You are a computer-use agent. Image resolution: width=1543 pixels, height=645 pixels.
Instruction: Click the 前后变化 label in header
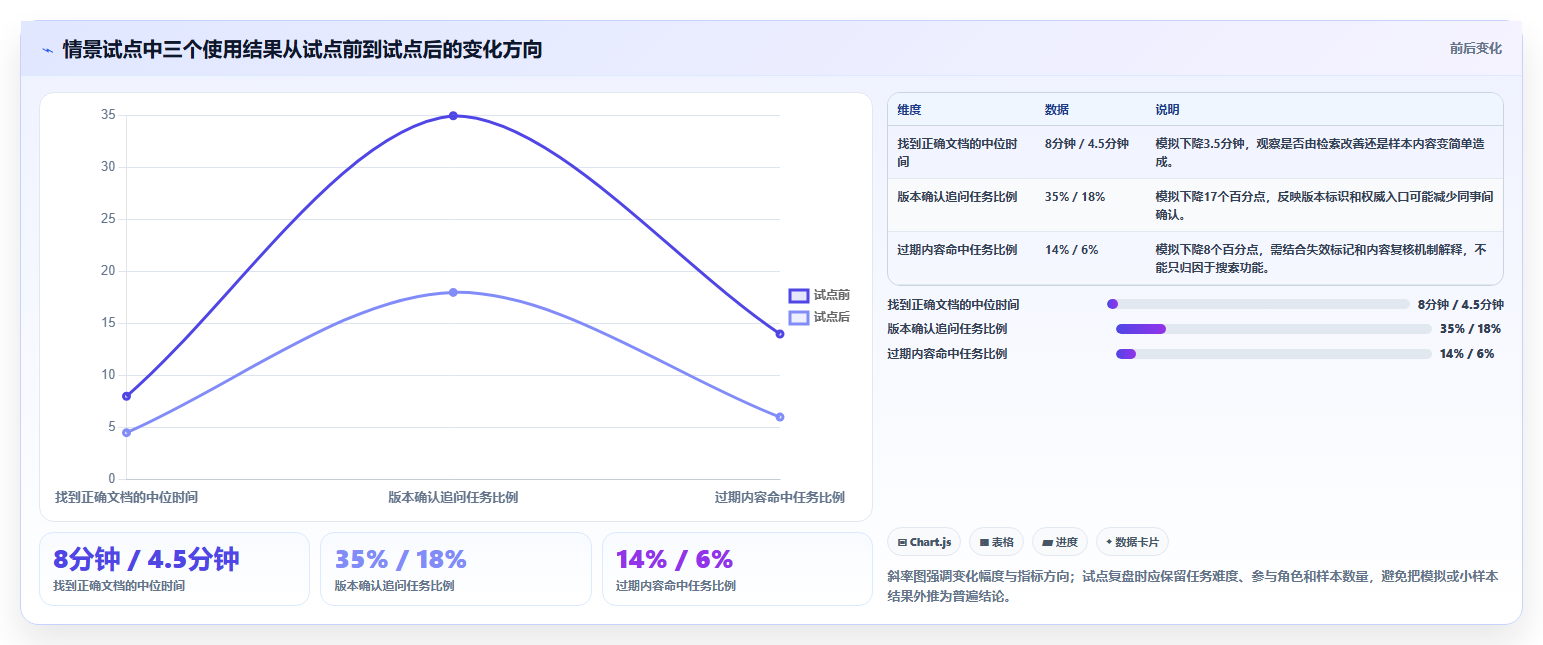[1476, 48]
